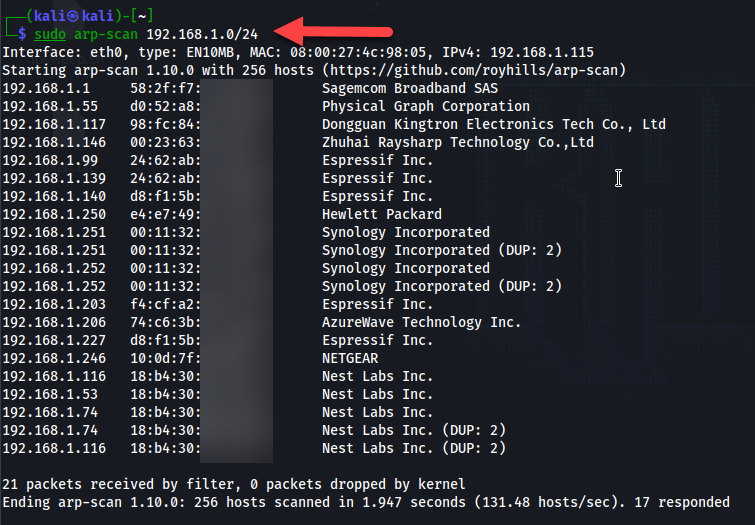Viewport: 755px width, 525px height.
Task: Click the sudo command word
Action: (x=51, y=34)
